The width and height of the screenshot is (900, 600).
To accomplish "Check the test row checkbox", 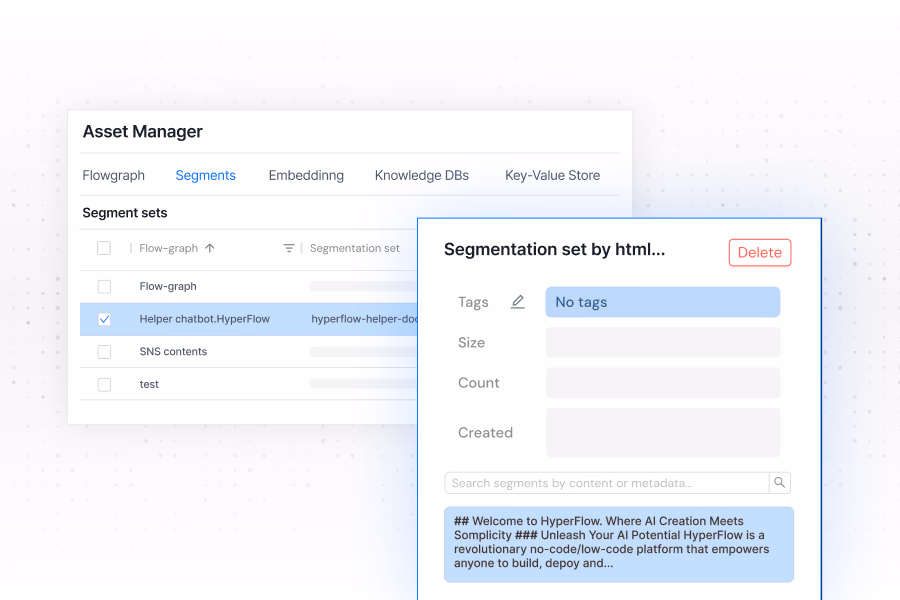I will tap(104, 384).
